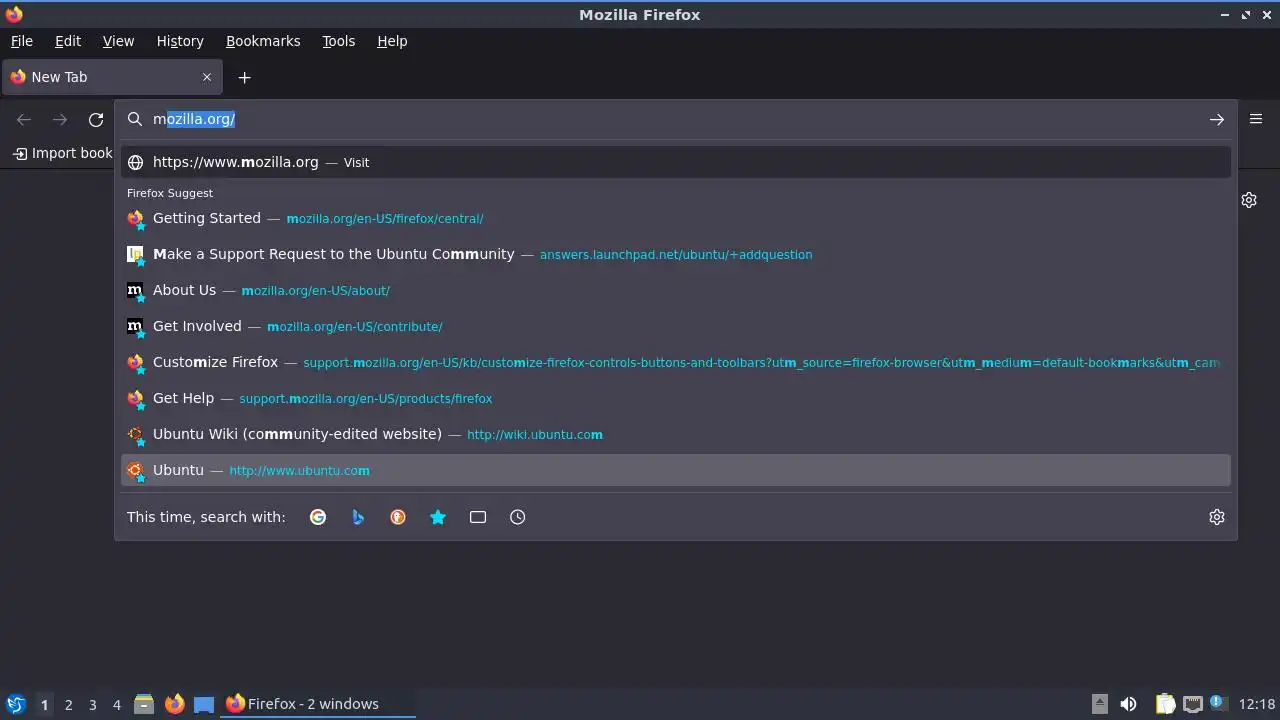The width and height of the screenshot is (1280, 720).
Task: Select Firefox - 2 windows taskbar entry
Action: pos(319,704)
